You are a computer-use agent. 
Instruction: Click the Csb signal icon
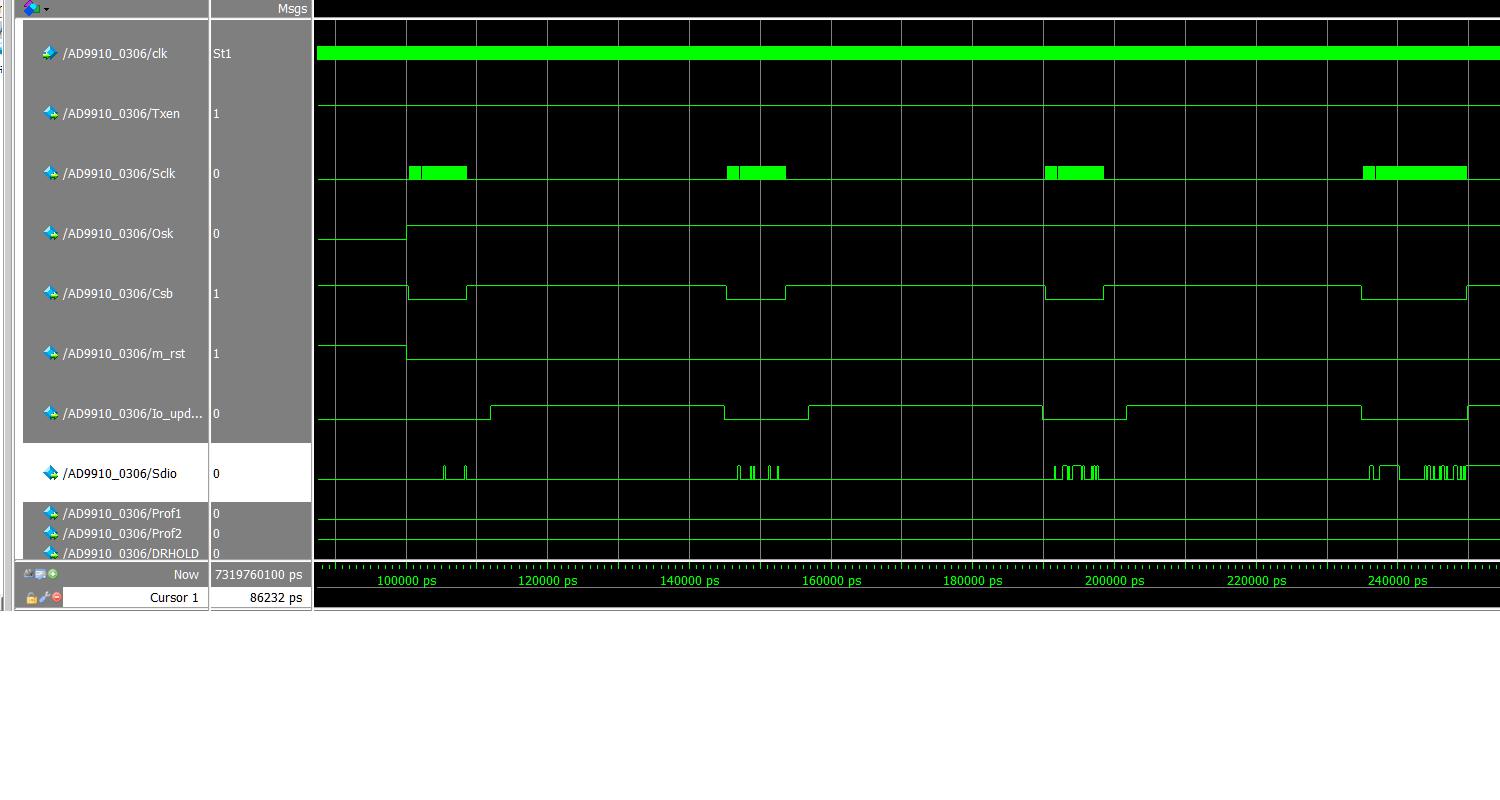pos(50,293)
